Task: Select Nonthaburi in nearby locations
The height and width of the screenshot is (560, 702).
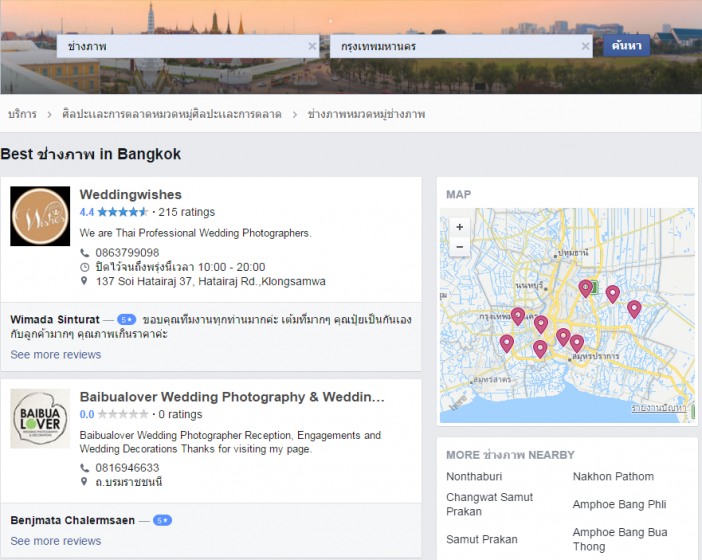Action: (474, 476)
